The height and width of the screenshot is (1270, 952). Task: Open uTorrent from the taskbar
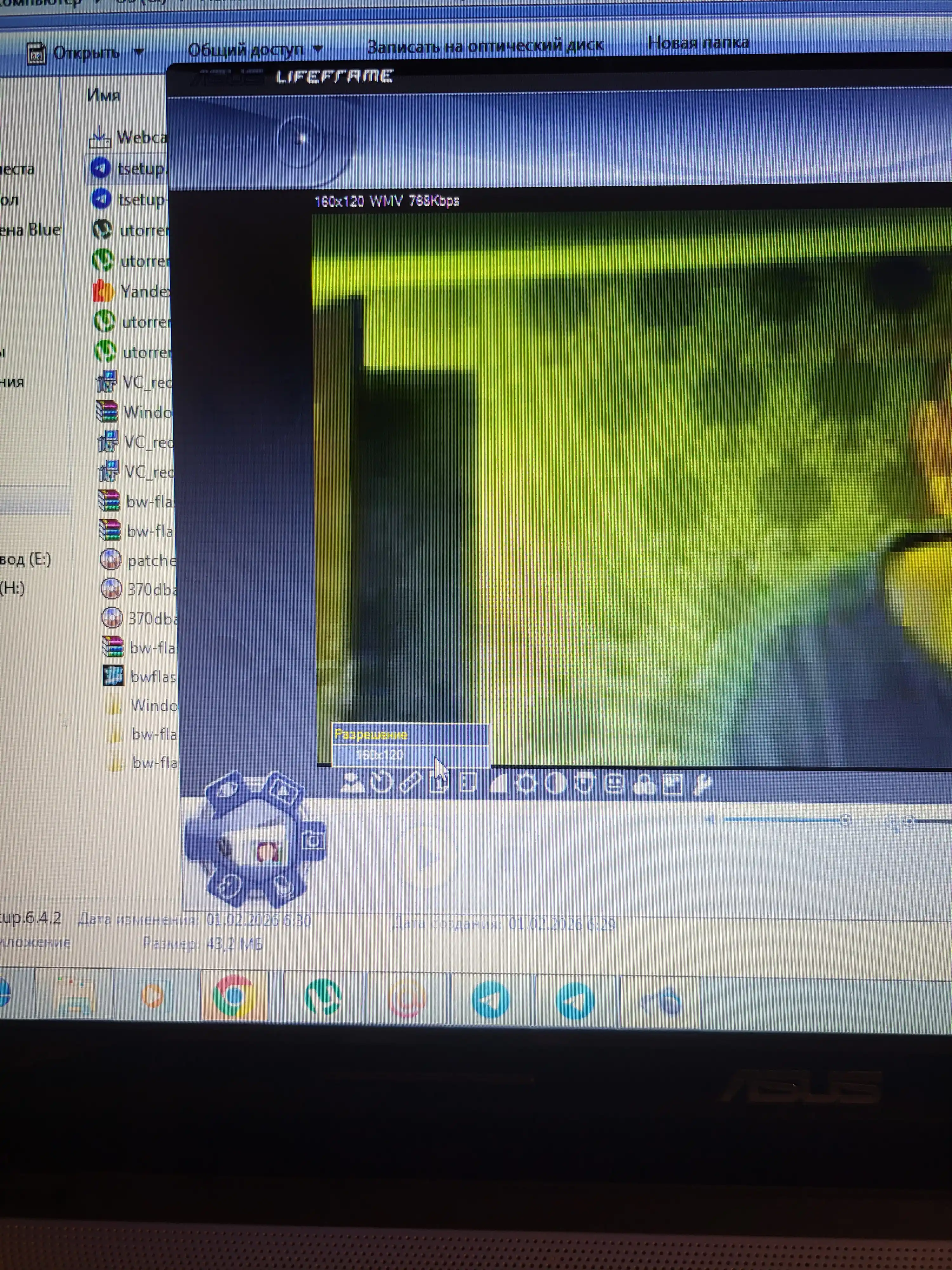322,997
